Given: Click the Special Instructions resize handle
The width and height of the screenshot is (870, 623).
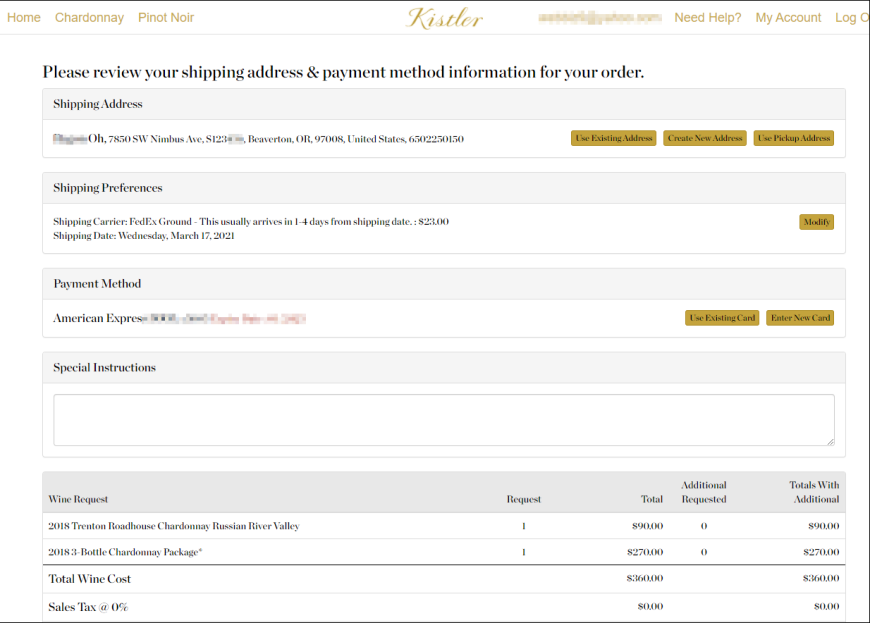Looking at the screenshot, I should coord(831,442).
